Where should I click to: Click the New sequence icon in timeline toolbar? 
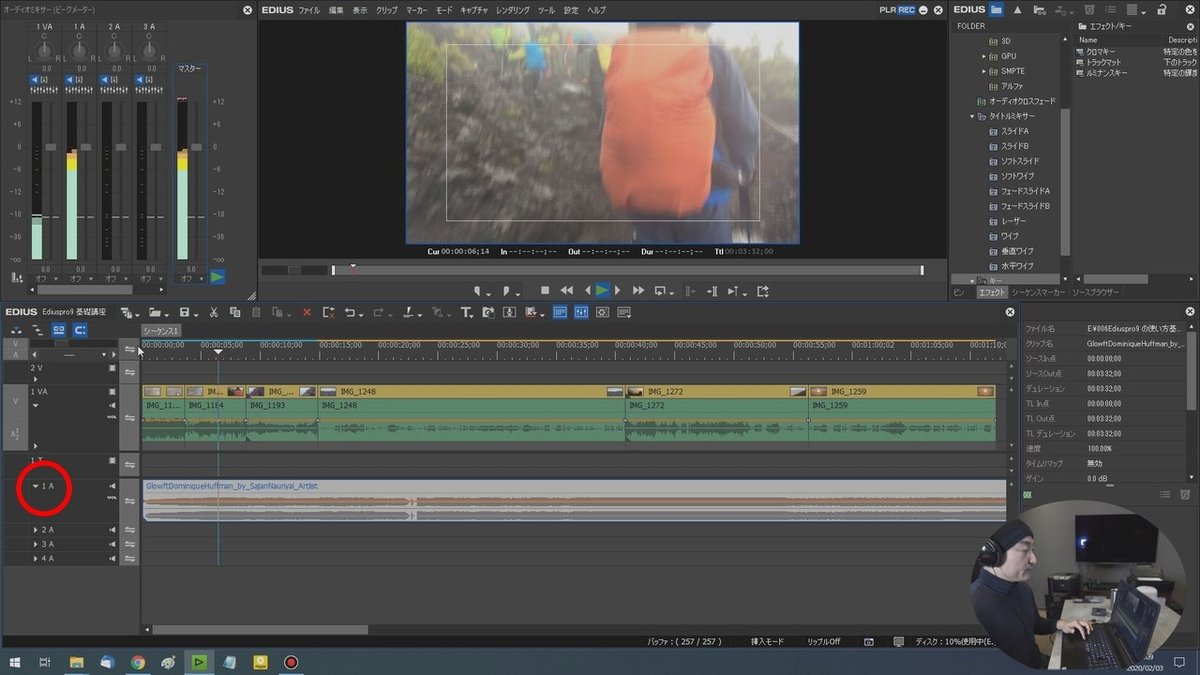pos(125,313)
